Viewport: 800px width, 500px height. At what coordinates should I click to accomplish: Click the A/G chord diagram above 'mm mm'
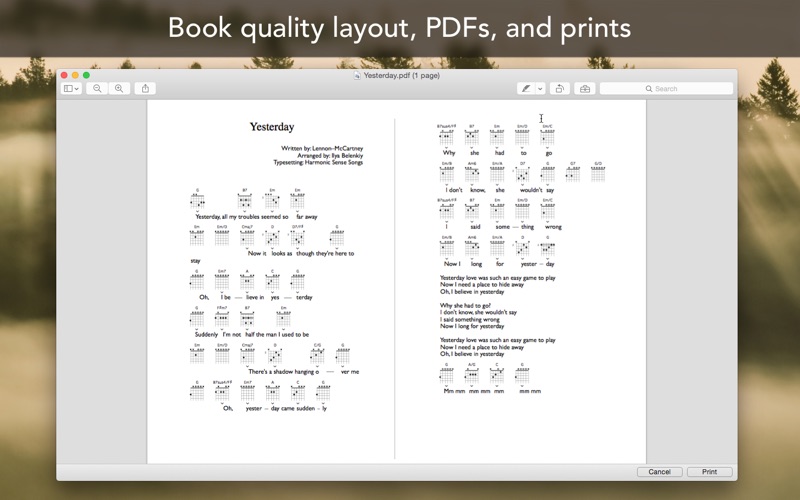pos(471,373)
